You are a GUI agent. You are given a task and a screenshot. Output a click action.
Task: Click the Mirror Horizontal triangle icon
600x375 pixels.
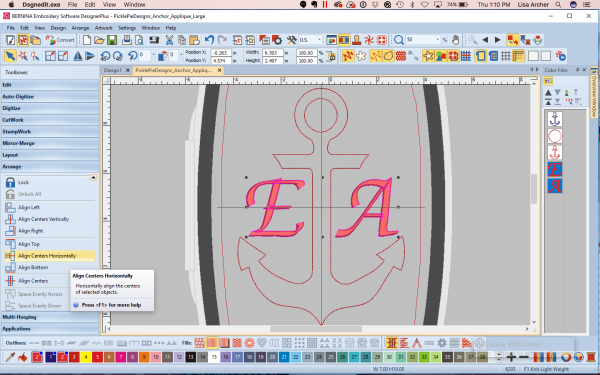click(78, 56)
